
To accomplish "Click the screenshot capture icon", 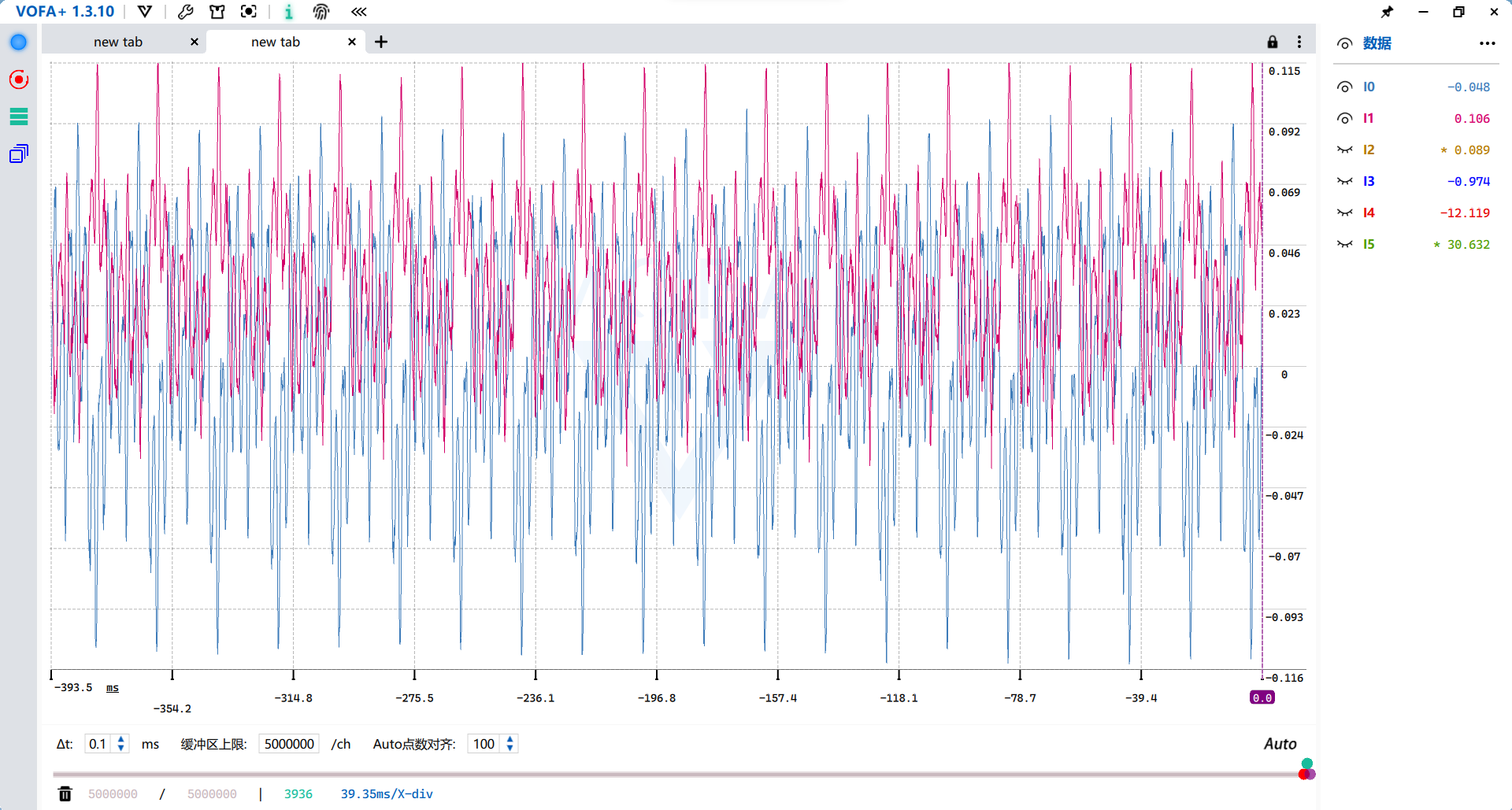I will click(x=249, y=12).
